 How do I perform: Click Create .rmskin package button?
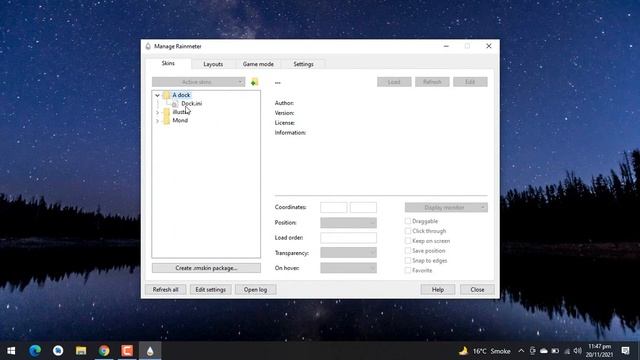tap(206, 268)
